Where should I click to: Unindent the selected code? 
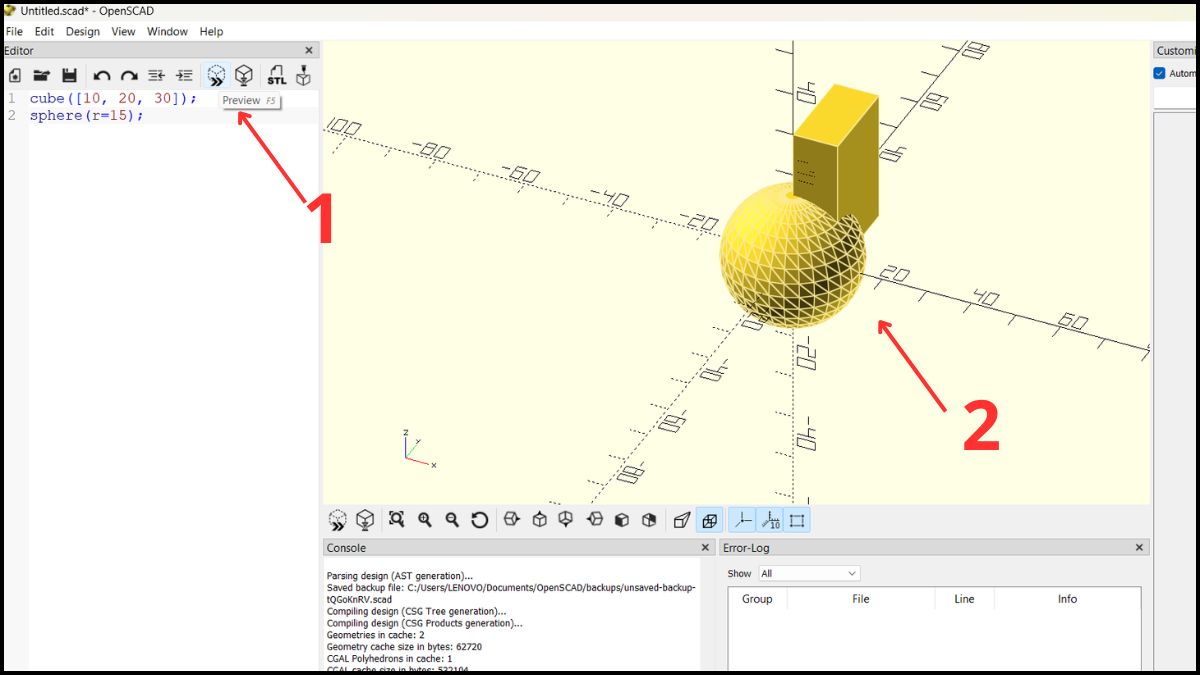coord(156,75)
